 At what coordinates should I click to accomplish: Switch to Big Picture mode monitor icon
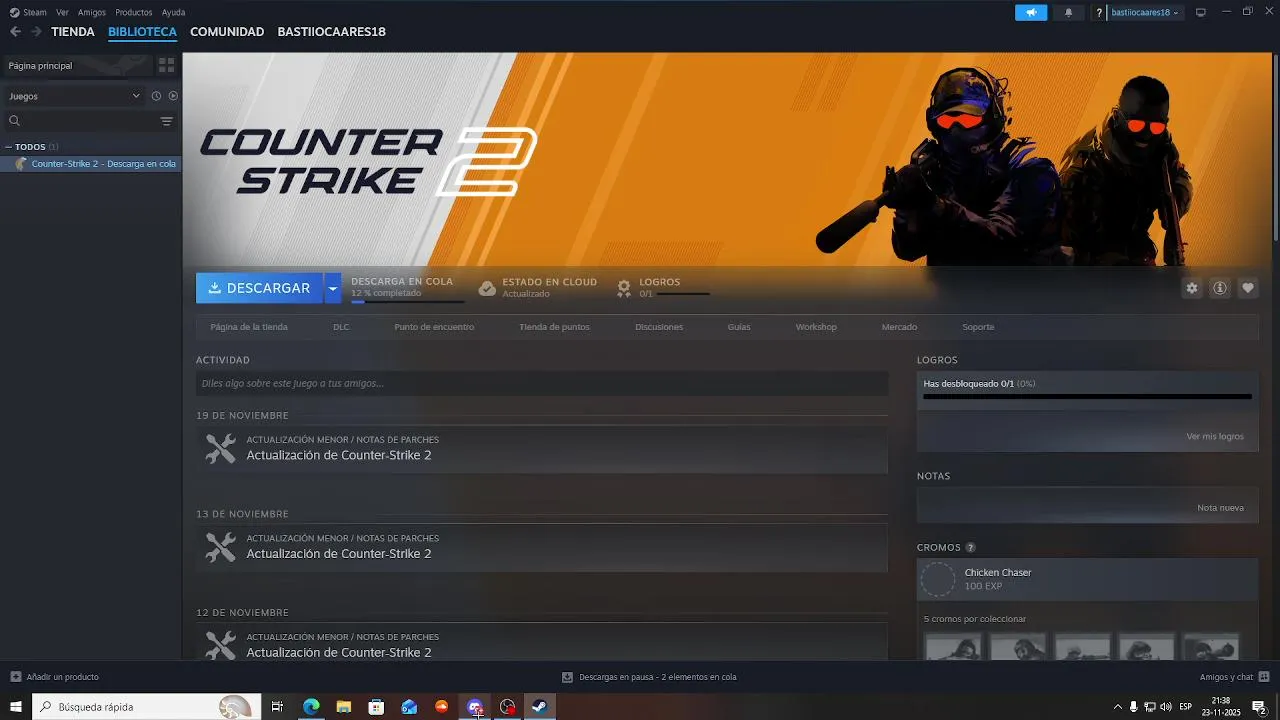(1201, 12)
